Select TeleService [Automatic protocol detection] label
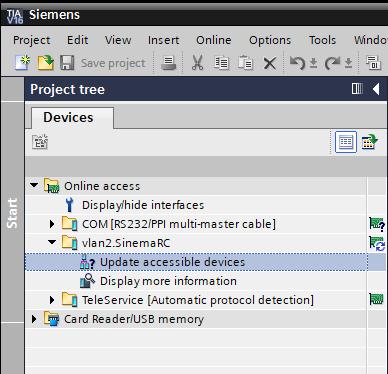The image size is (388, 374). coord(198,300)
